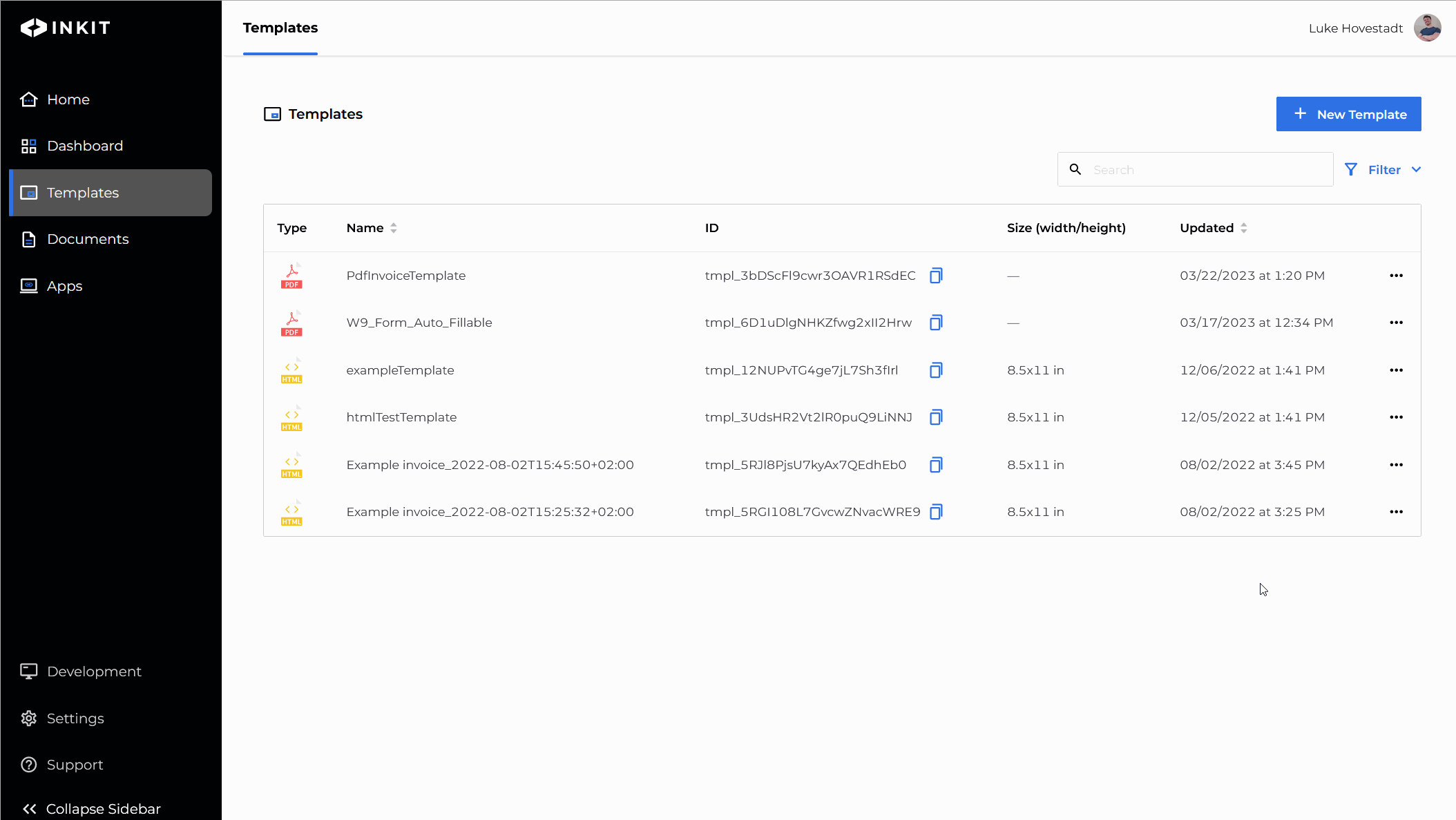The image size is (1456, 820).
Task: Open the Settings page
Action: click(75, 718)
